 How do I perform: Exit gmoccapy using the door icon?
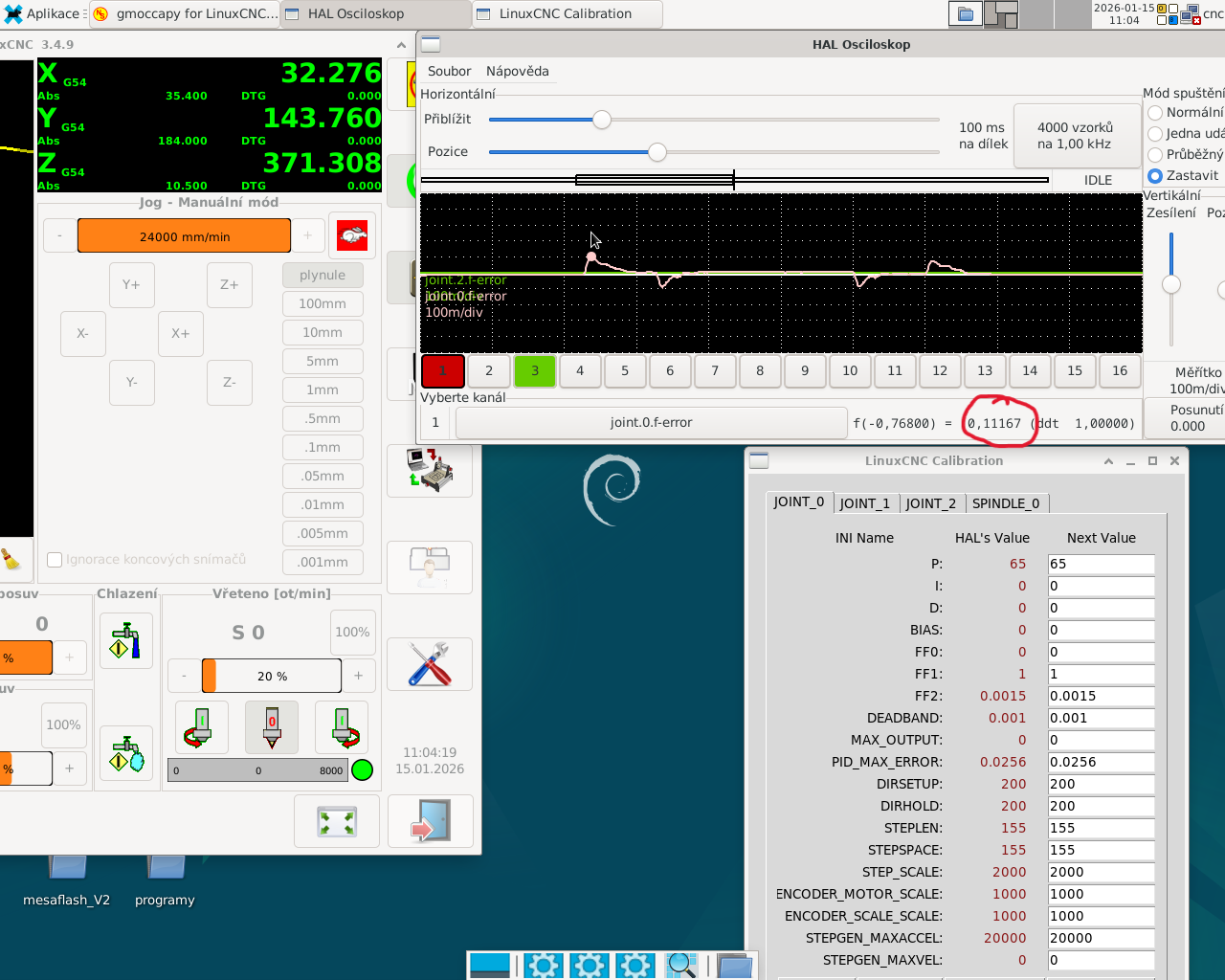tap(430, 821)
